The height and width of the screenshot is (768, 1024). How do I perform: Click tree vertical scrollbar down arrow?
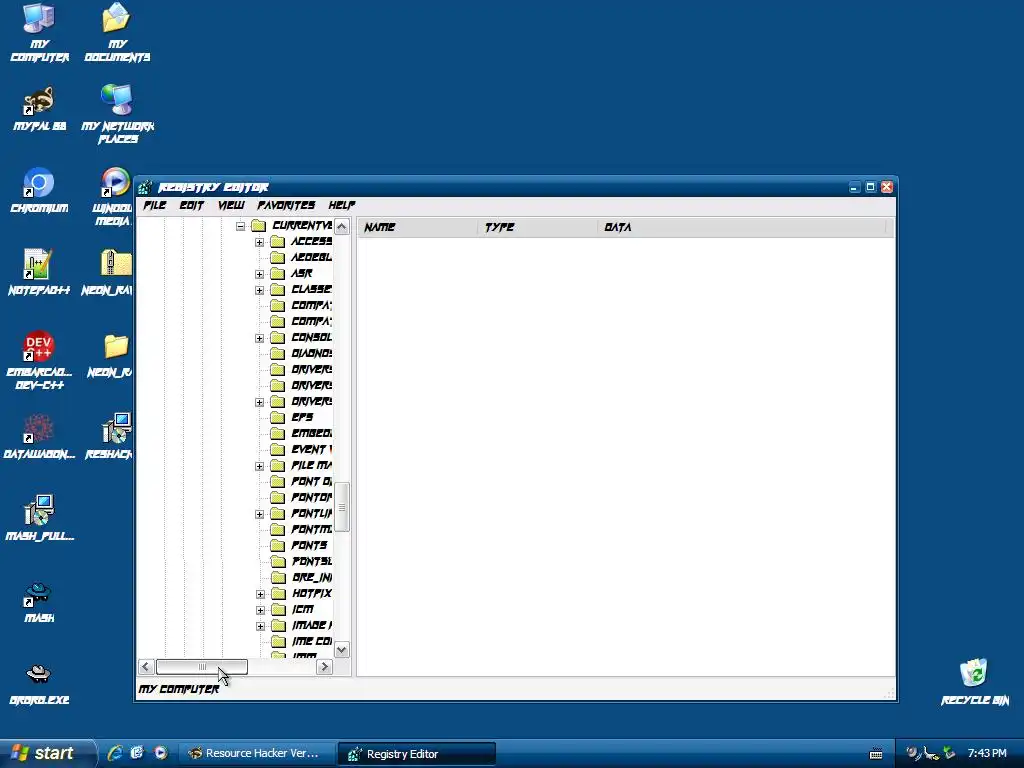(x=342, y=650)
